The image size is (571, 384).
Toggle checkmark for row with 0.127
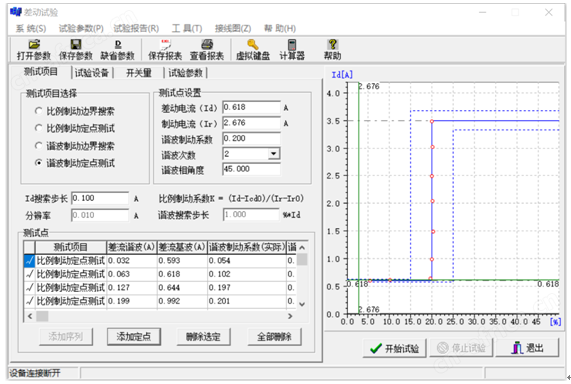[29, 287]
